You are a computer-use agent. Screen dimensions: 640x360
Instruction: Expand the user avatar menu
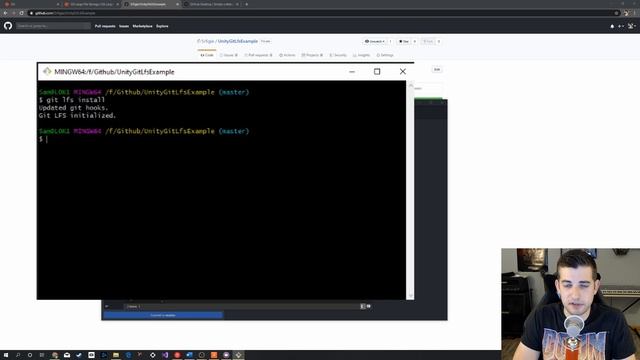point(631,26)
